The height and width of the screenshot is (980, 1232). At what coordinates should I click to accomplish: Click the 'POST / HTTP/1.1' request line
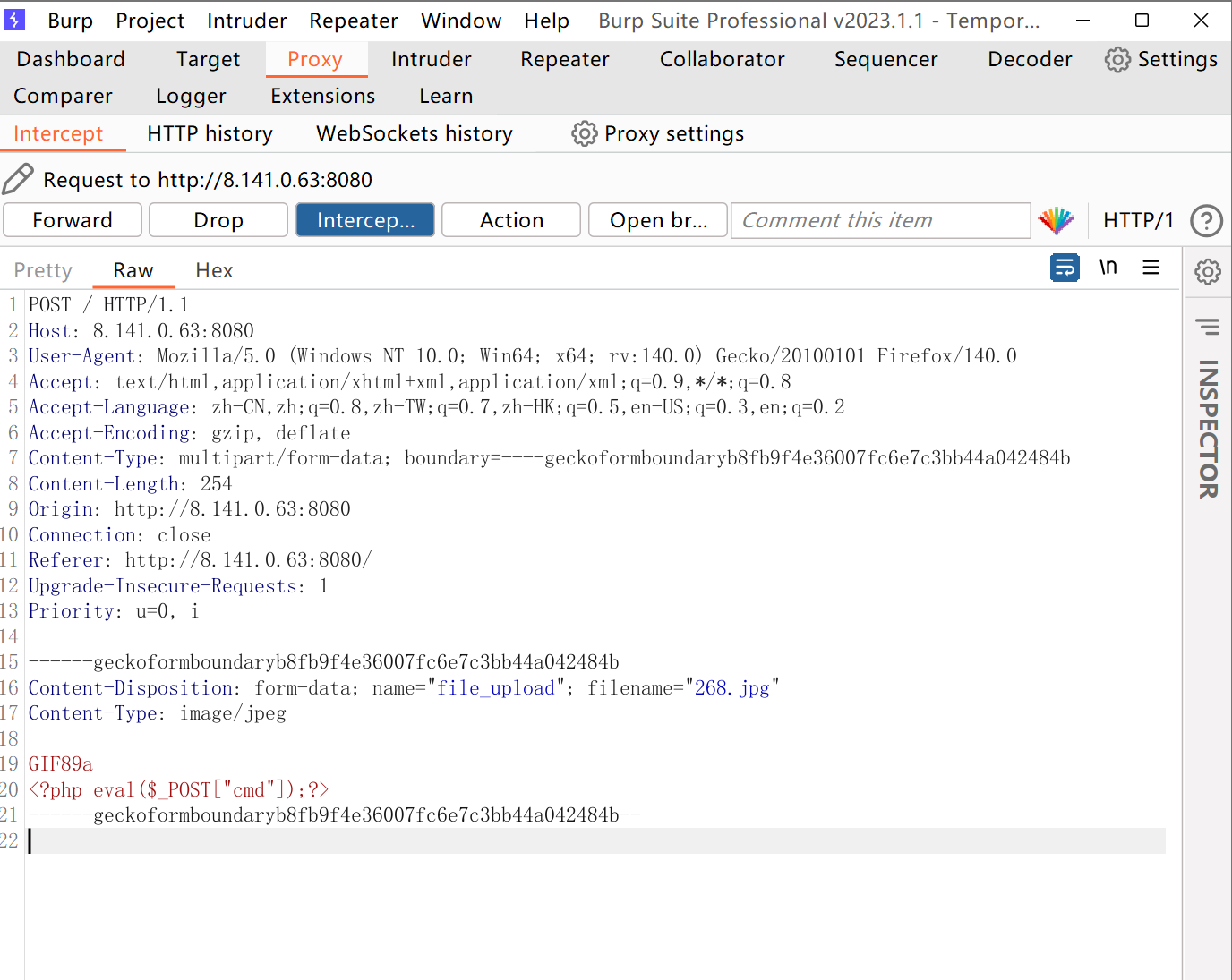coord(108,305)
